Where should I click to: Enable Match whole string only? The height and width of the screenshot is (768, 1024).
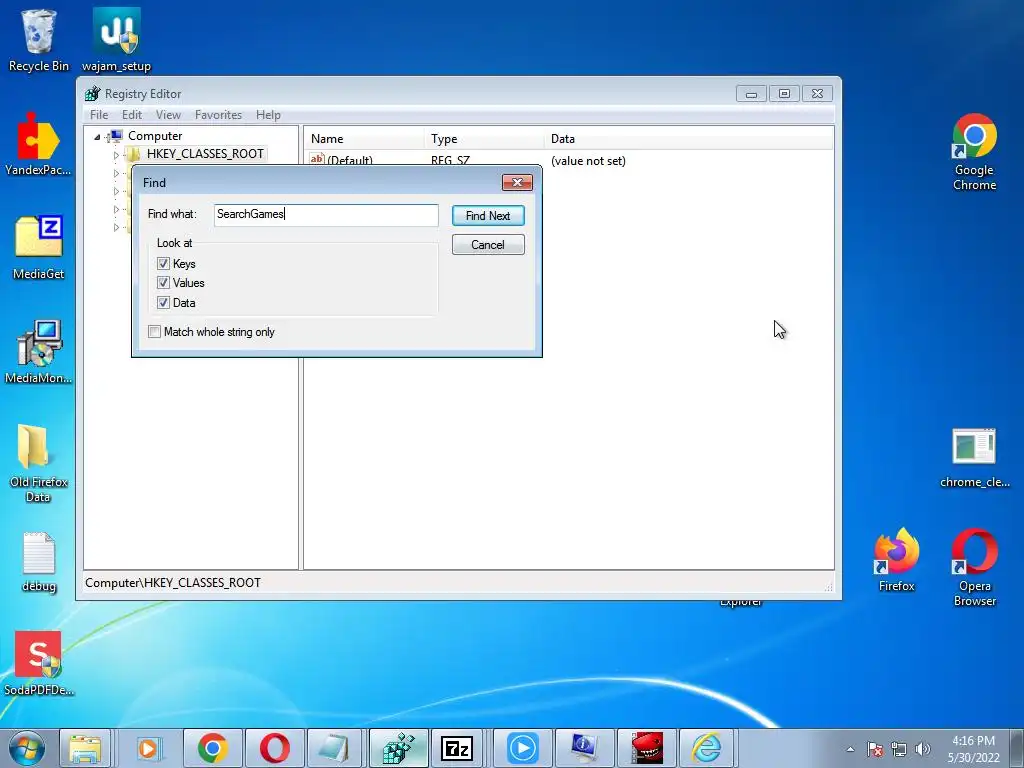(x=155, y=332)
